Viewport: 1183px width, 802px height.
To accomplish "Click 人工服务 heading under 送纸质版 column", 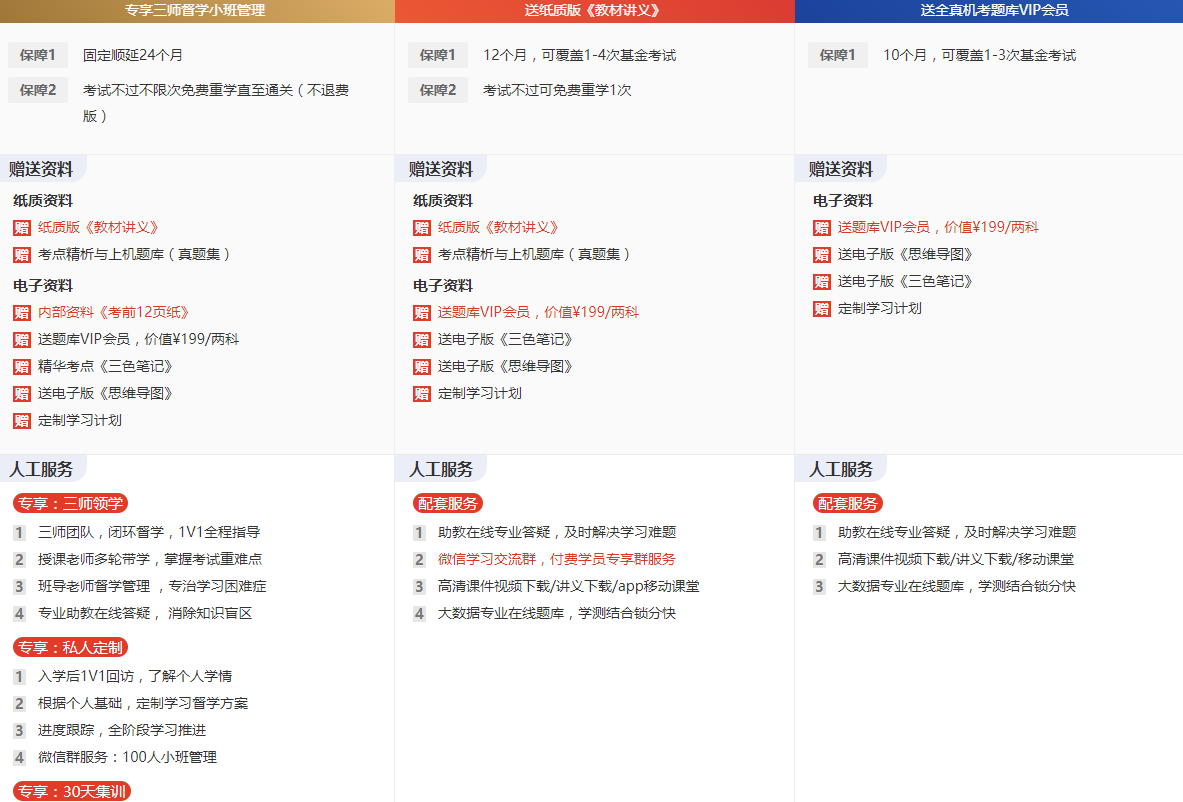I will point(441,469).
